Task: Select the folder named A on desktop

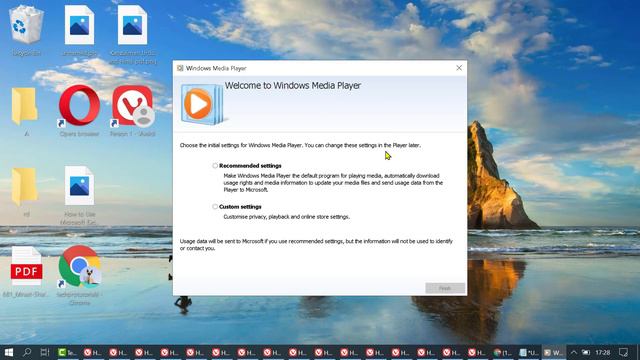Action: point(25,111)
